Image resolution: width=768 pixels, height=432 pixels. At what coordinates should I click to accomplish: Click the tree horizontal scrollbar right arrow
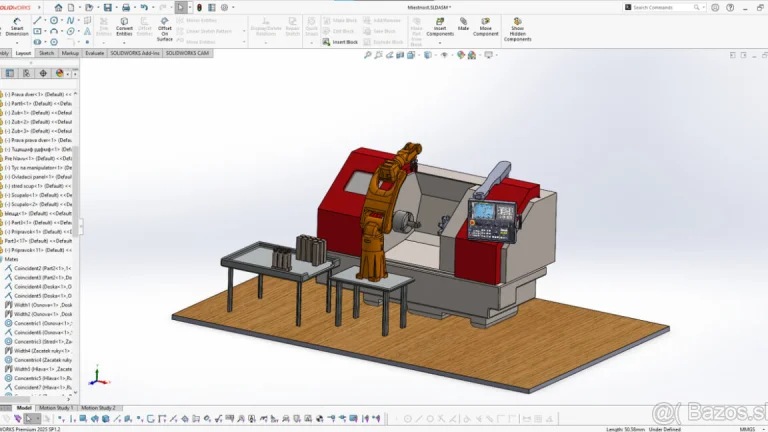tap(68, 400)
